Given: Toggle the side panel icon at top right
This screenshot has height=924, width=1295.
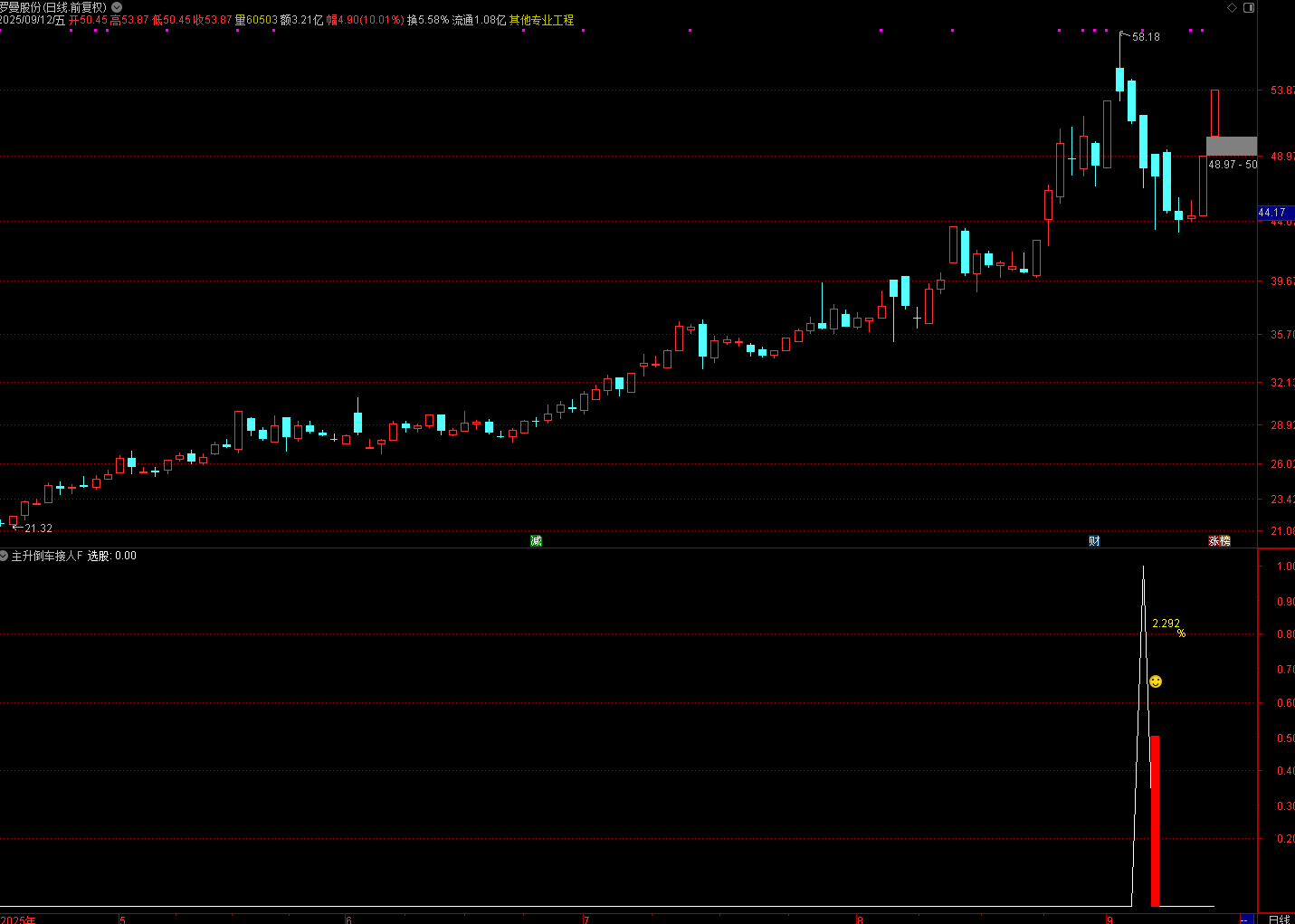Looking at the screenshot, I should (x=1249, y=7).
